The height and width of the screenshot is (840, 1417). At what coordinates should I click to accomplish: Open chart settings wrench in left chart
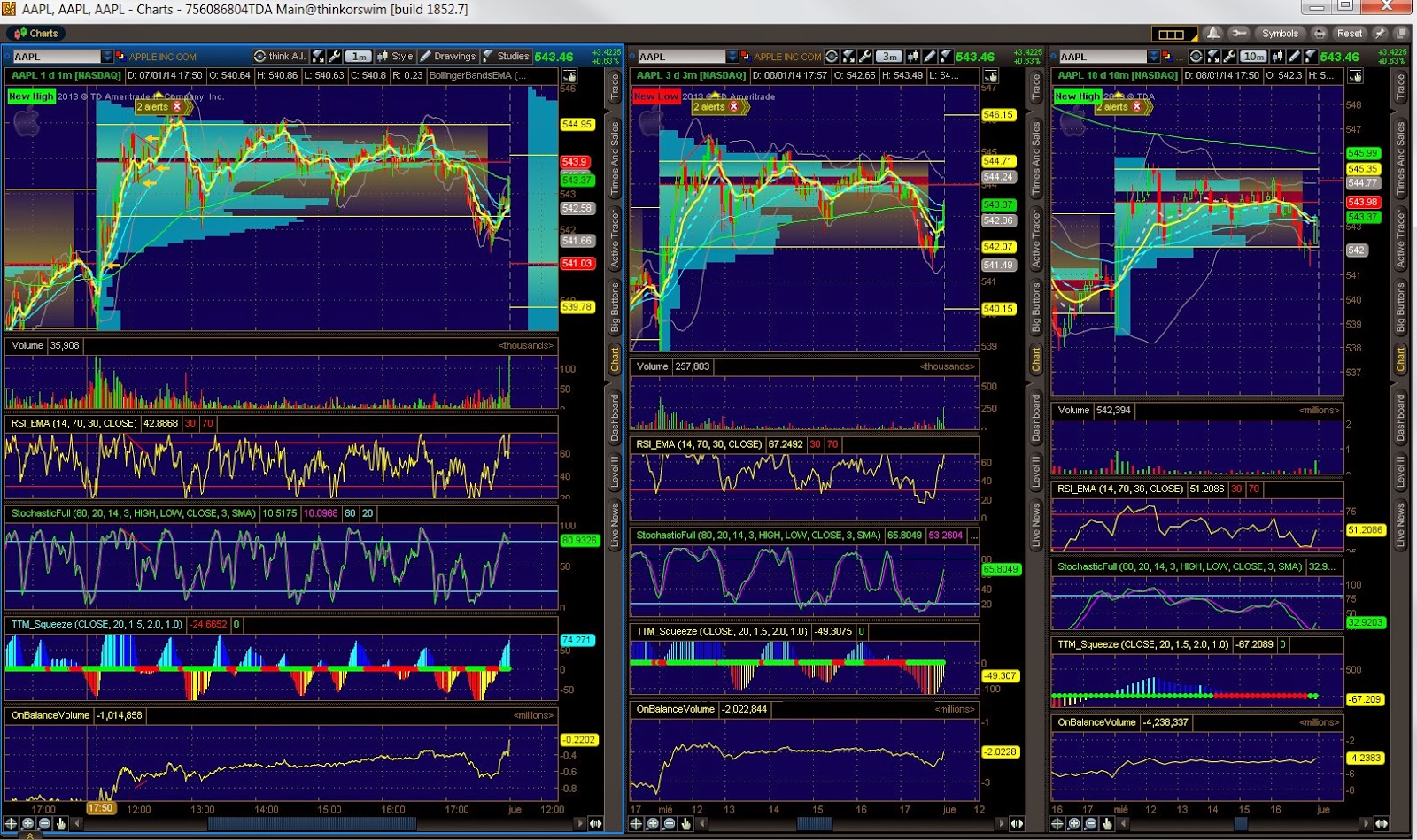[335, 57]
